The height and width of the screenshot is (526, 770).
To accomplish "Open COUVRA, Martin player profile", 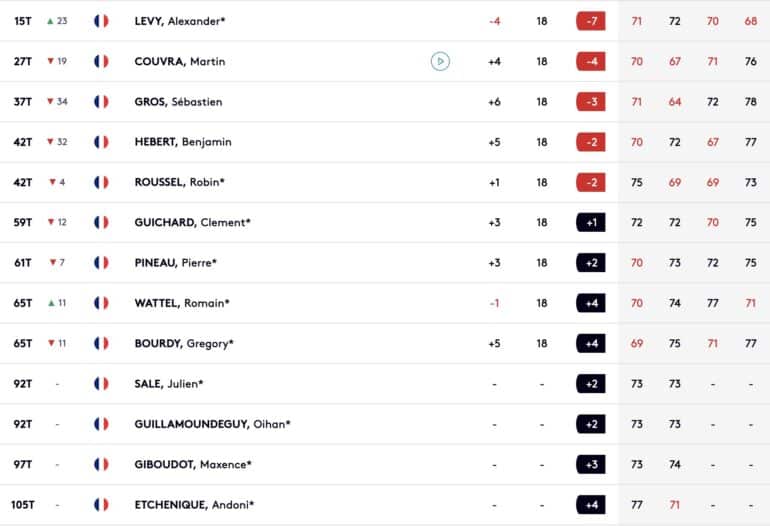I will 180,61.
